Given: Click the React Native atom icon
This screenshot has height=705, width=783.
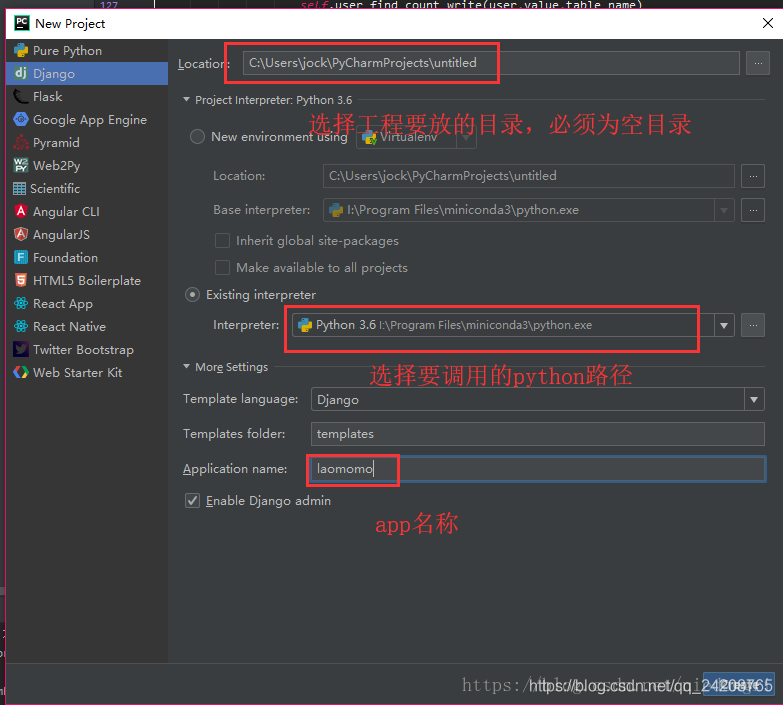Looking at the screenshot, I should click(x=21, y=326).
